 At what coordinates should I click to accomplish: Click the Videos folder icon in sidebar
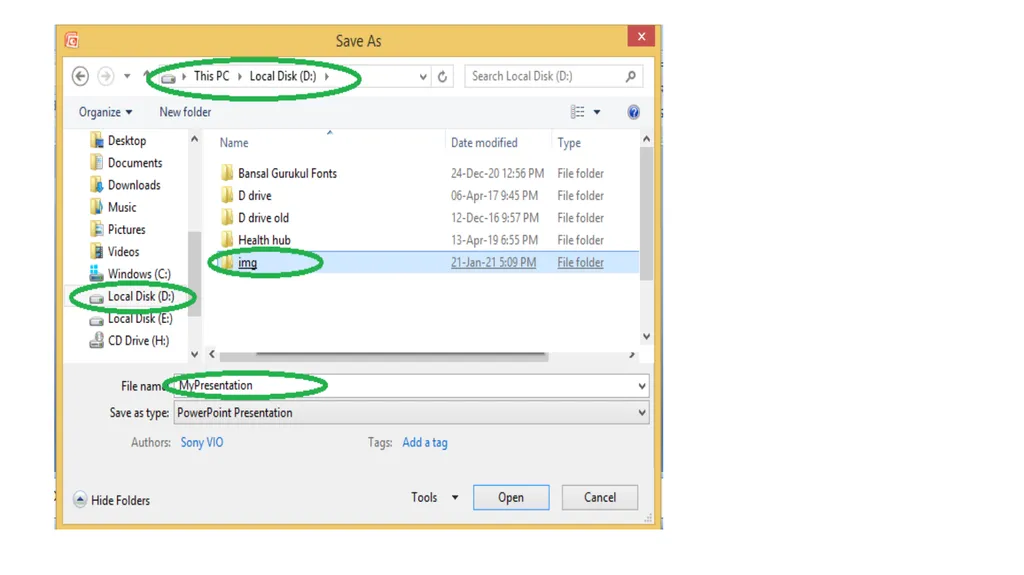click(x=97, y=251)
